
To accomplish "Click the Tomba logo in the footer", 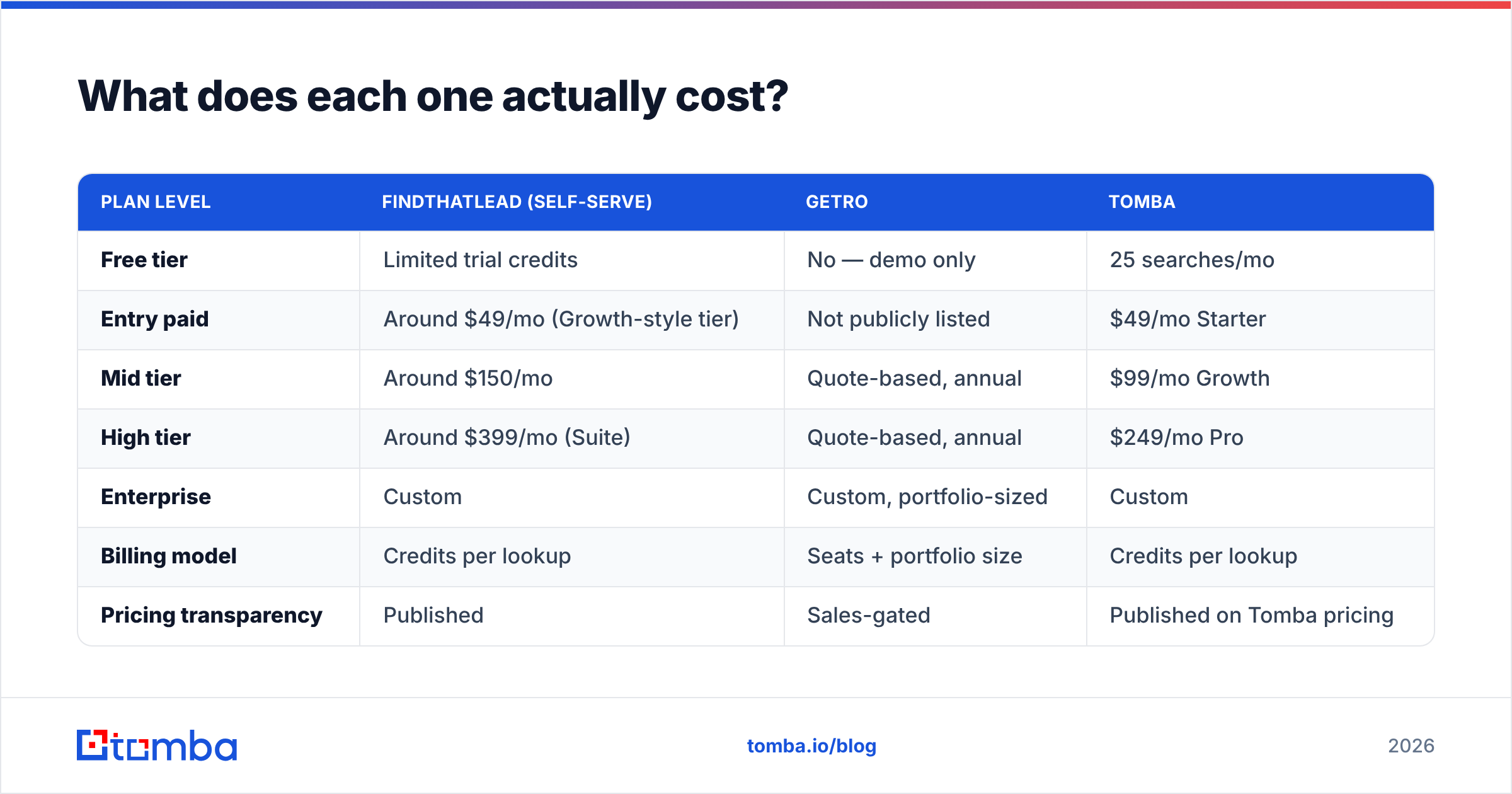I will tap(157, 745).
